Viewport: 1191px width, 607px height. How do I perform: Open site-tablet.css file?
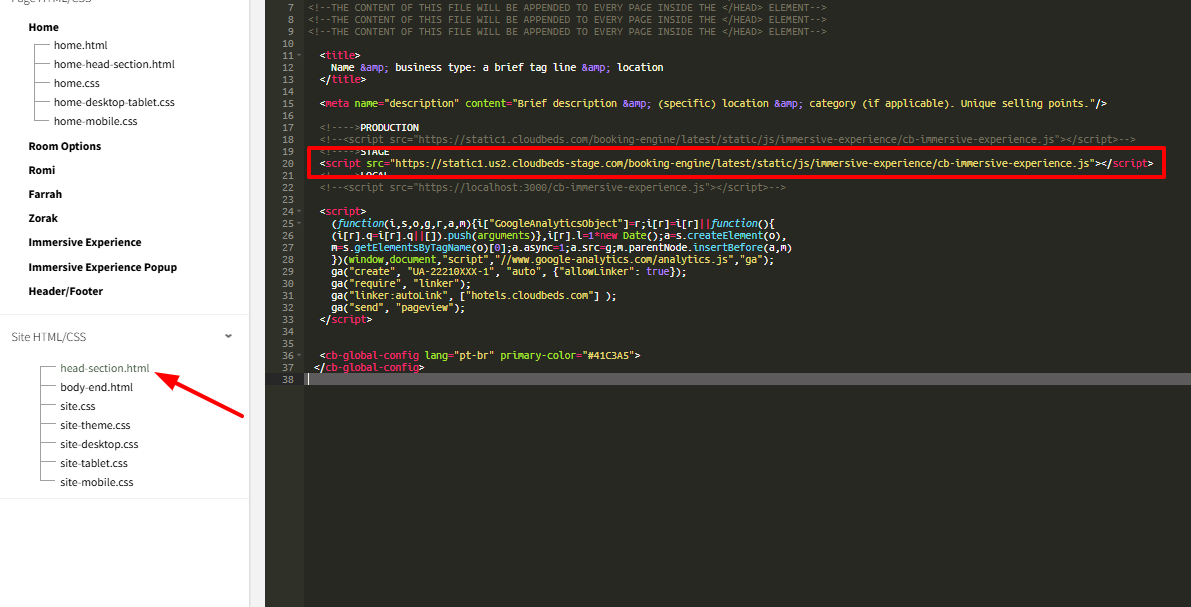pyautogui.click(x=94, y=463)
